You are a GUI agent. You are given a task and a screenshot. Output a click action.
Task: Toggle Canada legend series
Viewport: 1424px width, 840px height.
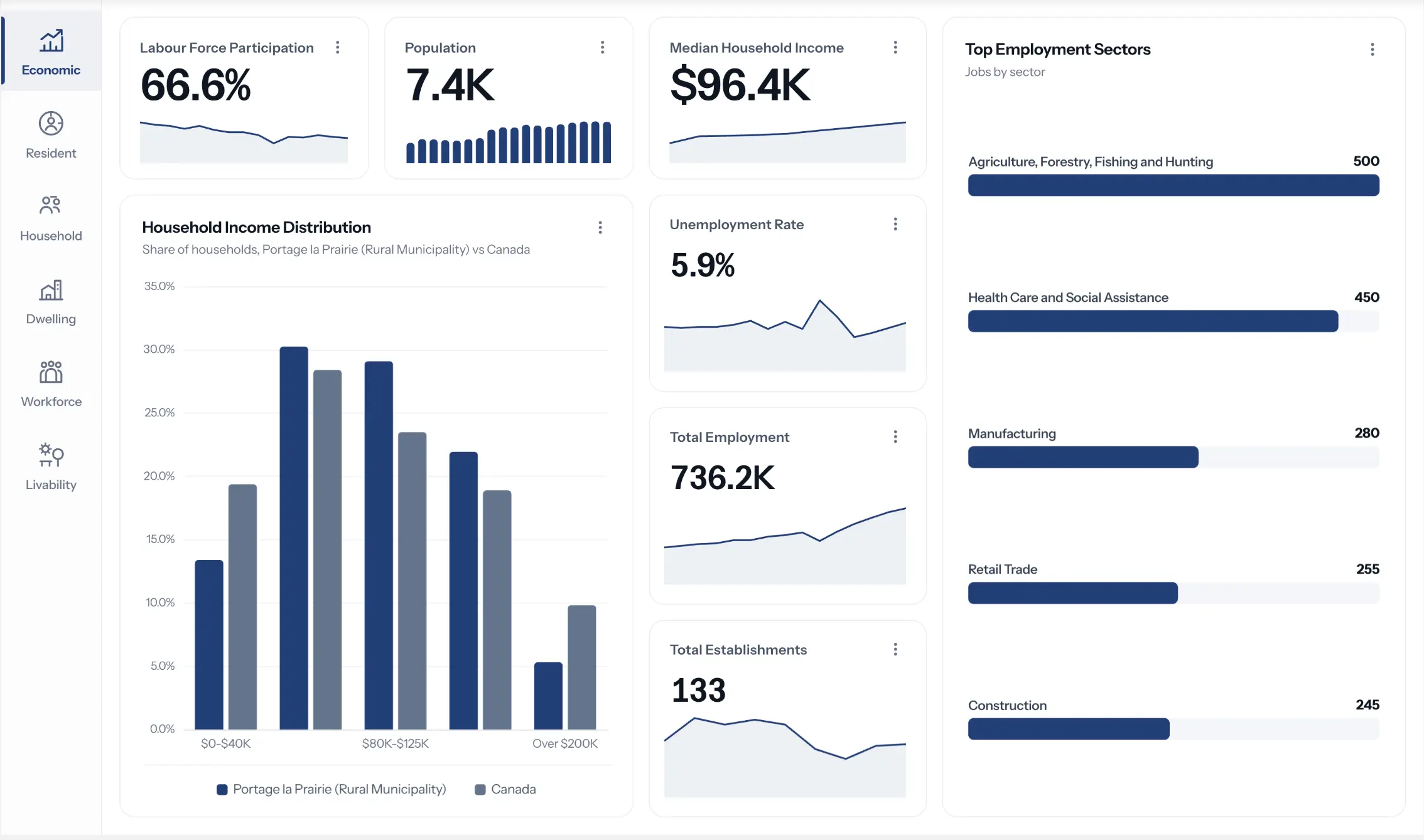[x=505, y=789]
